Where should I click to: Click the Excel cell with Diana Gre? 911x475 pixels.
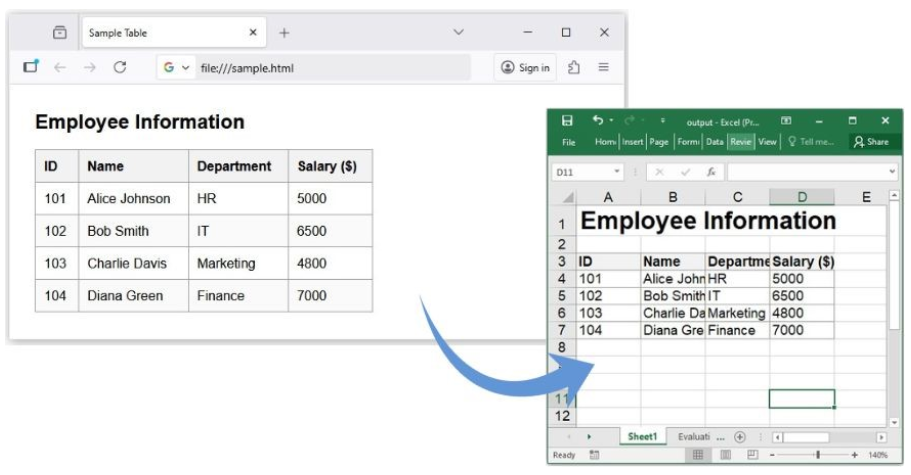[x=673, y=330]
